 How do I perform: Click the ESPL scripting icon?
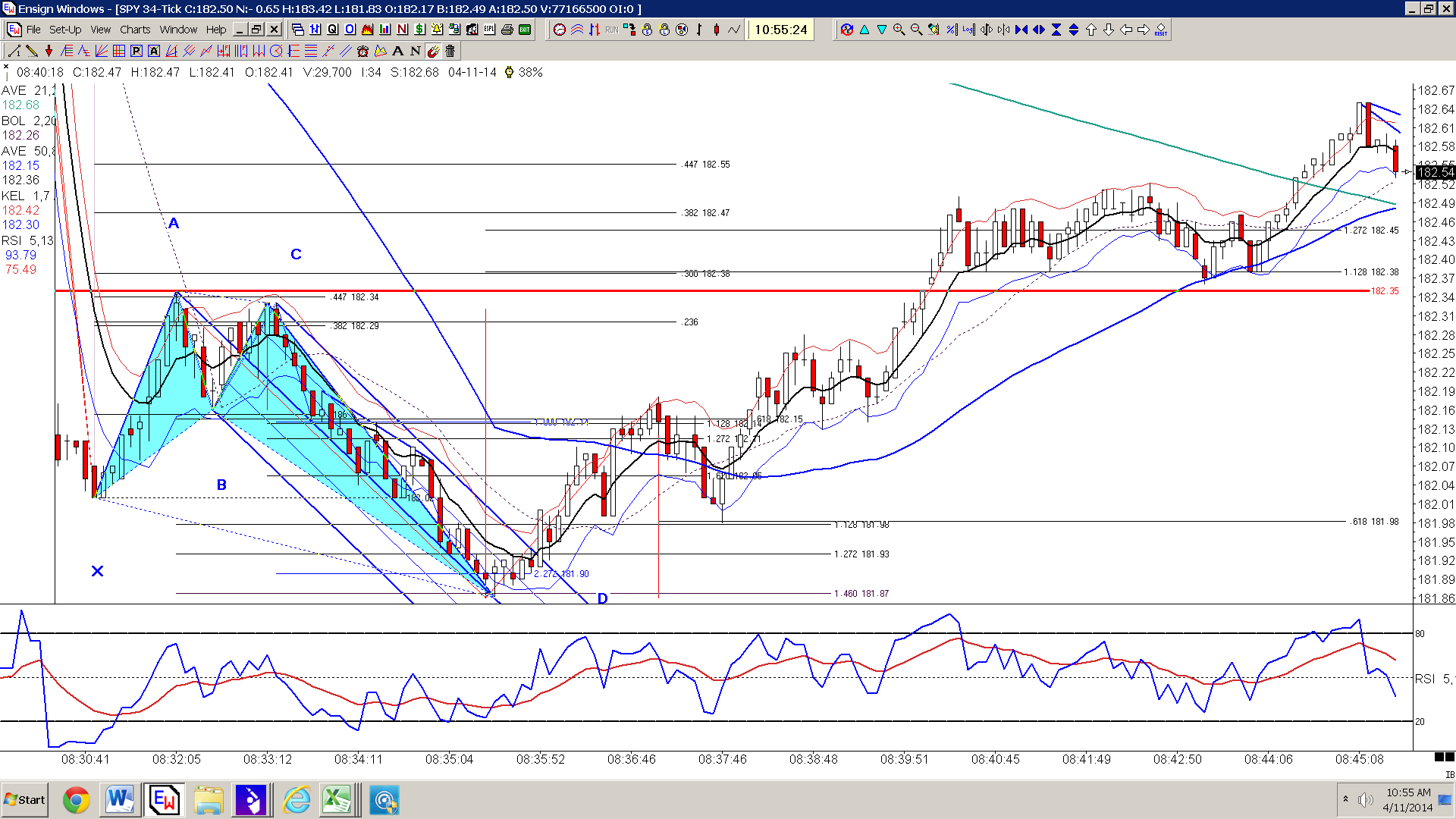point(489,30)
